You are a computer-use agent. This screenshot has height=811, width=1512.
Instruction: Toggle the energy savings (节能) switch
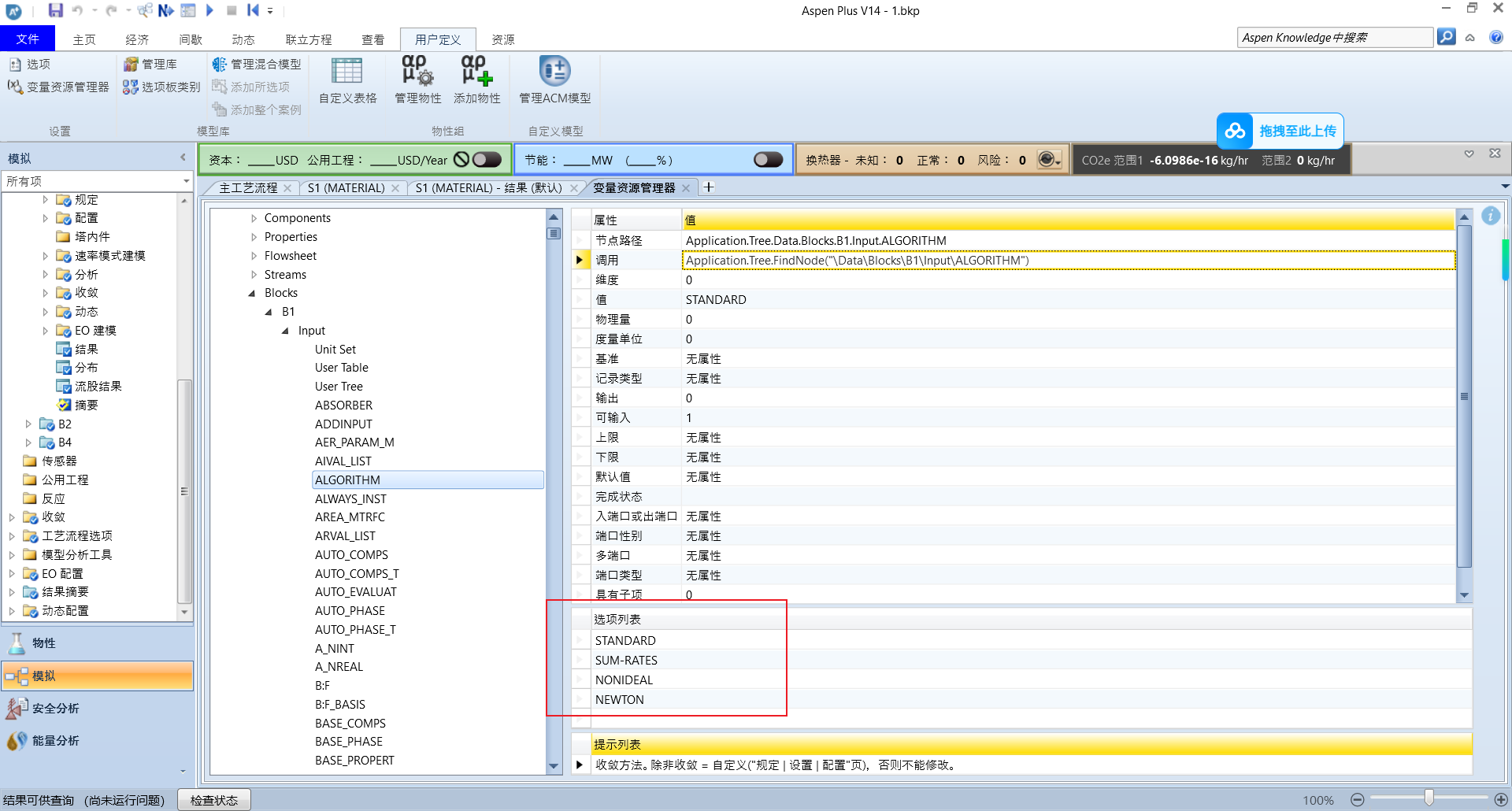pos(768,160)
